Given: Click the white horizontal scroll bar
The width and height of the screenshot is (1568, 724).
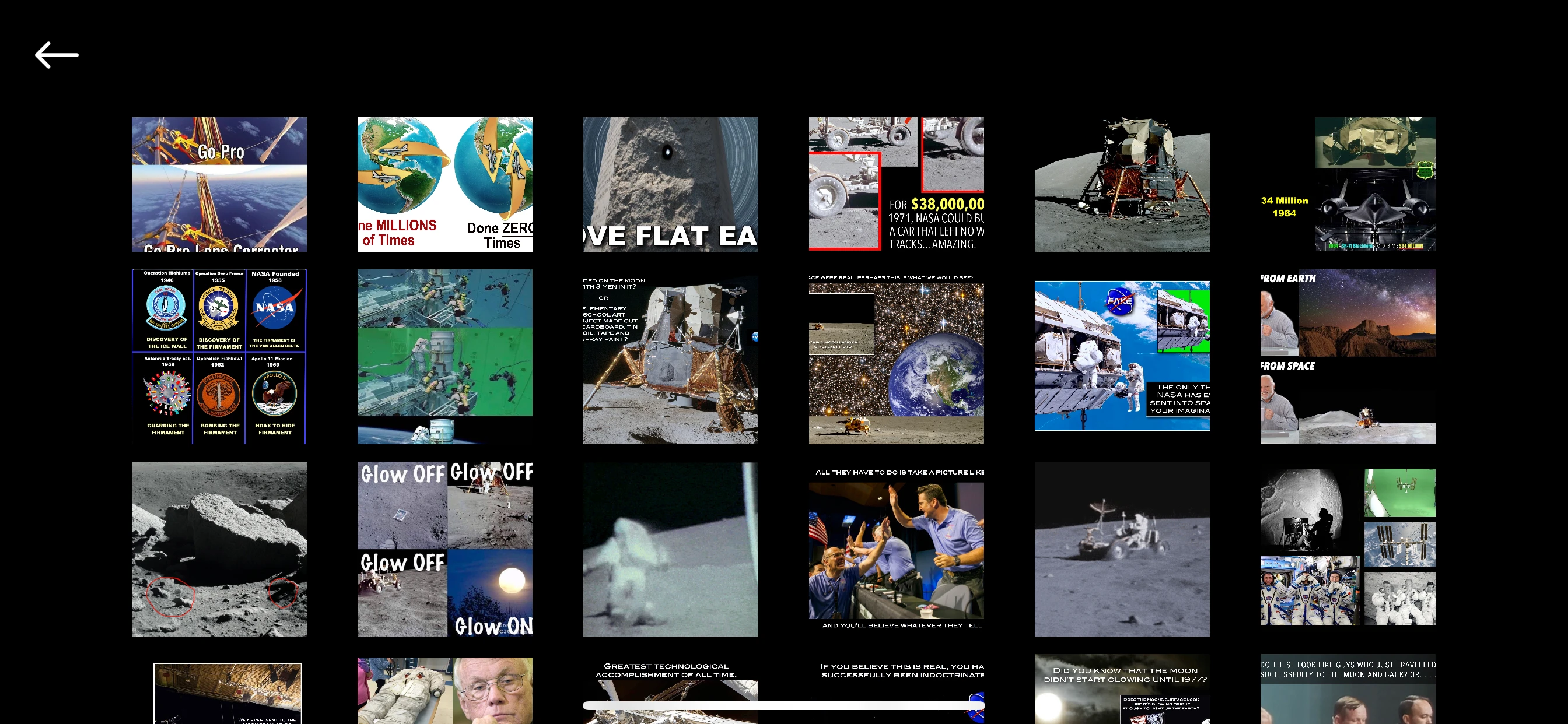Looking at the screenshot, I should [783, 706].
